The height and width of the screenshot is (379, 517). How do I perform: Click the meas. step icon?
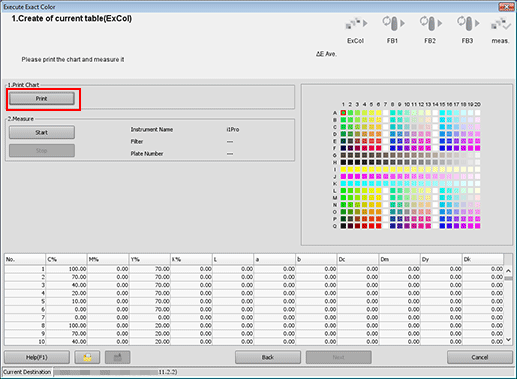pyautogui.click(x=501, y=24)
